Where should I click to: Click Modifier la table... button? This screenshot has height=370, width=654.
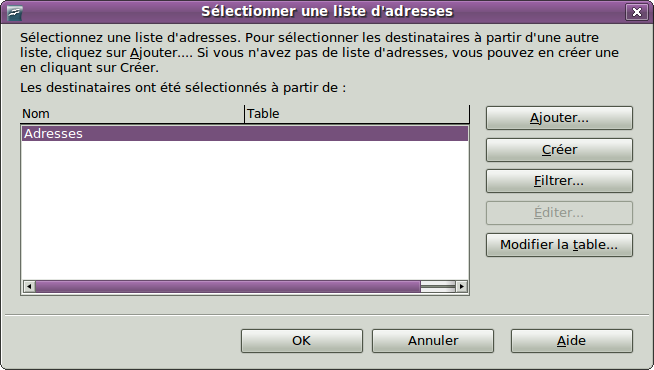[x=559, y=245]
